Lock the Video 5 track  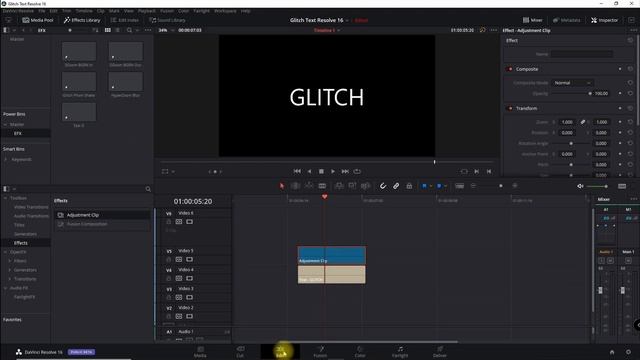pyautogui.click(x=169, y=260)
